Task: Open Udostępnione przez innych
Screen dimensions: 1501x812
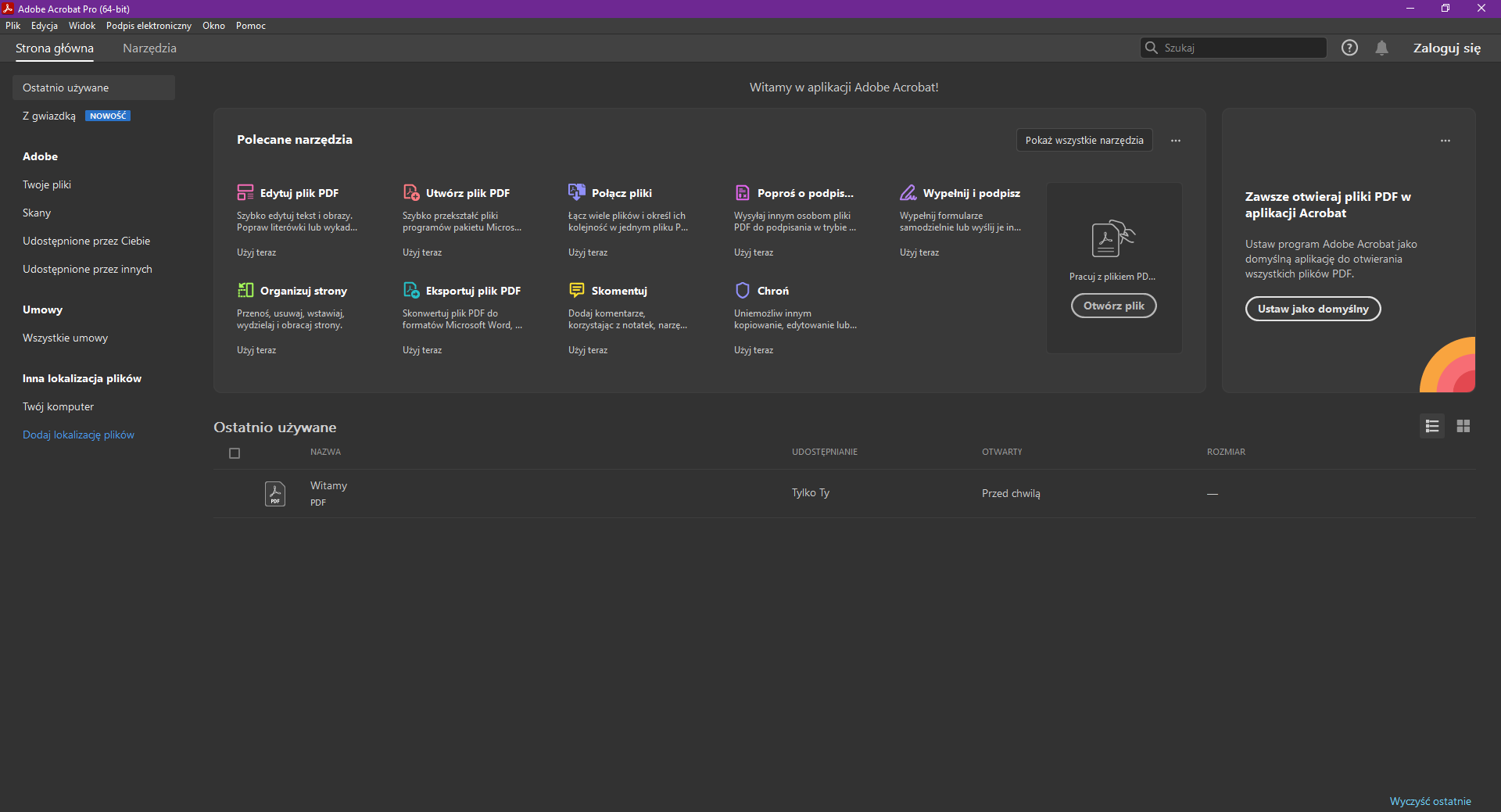Action: click(88, 269)
